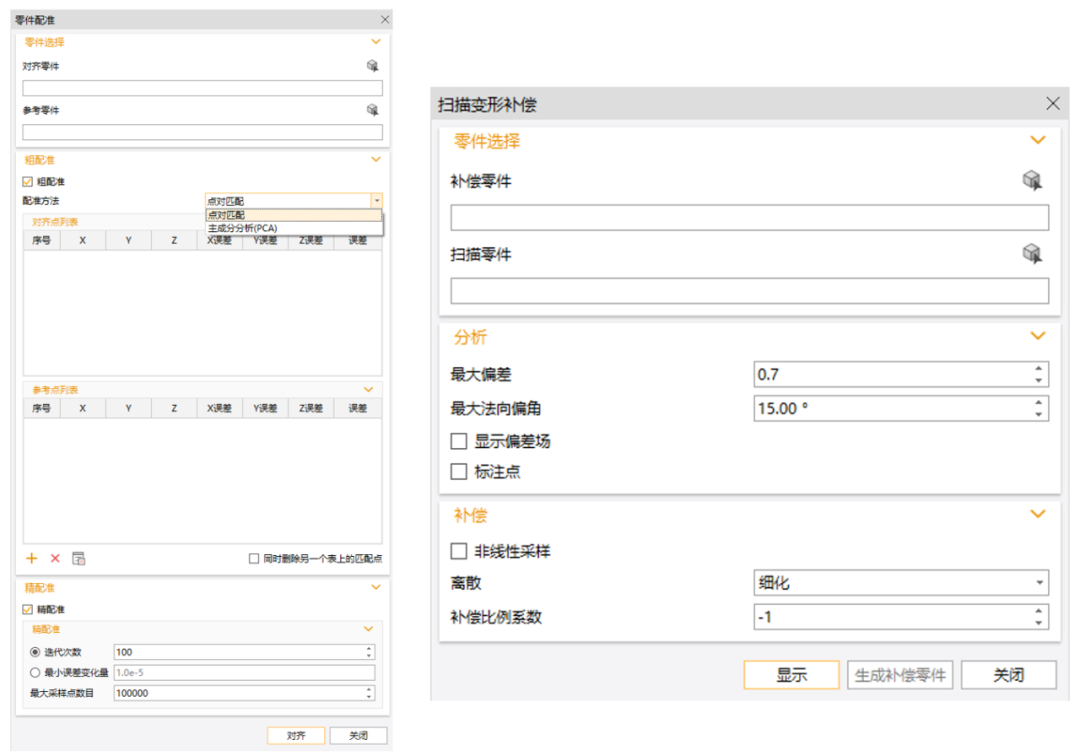Tick the 非线性采样 checkbox

(459, 551)
